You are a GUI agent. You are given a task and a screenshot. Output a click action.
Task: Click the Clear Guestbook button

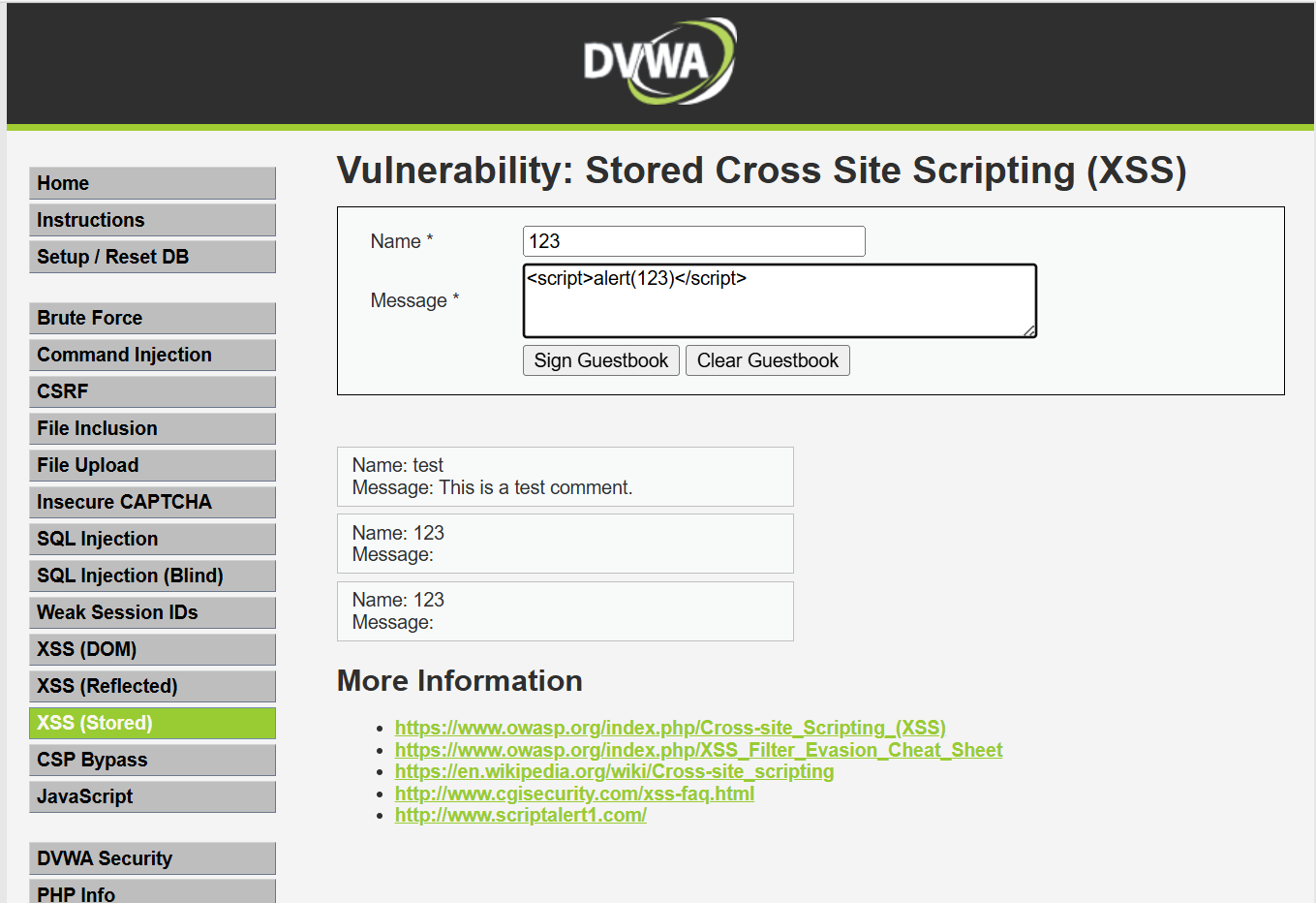pyautogui.click(x=768, y=360)
